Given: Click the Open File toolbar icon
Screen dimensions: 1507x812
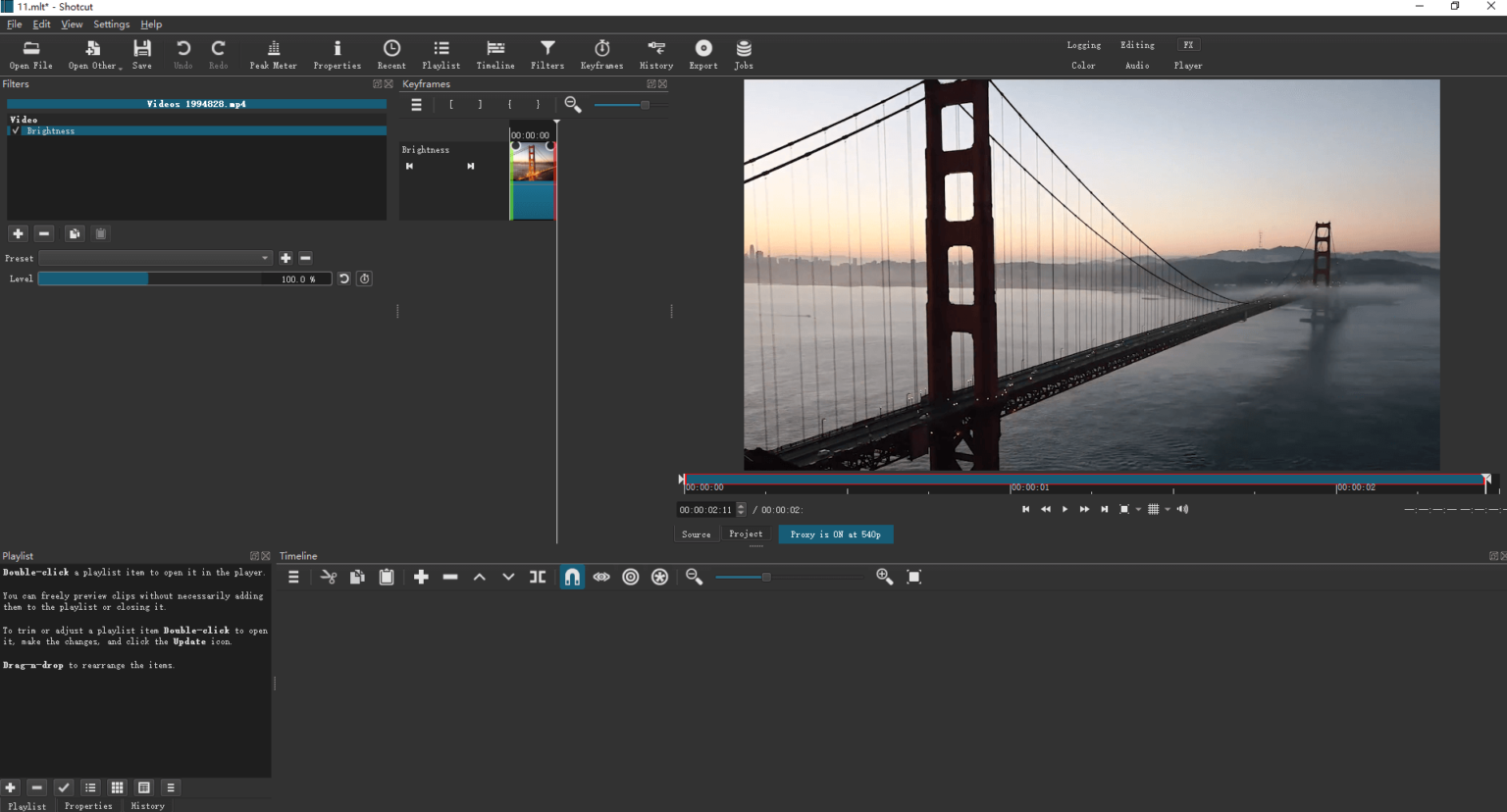Looking at the screenshot, I should [30, 54].
